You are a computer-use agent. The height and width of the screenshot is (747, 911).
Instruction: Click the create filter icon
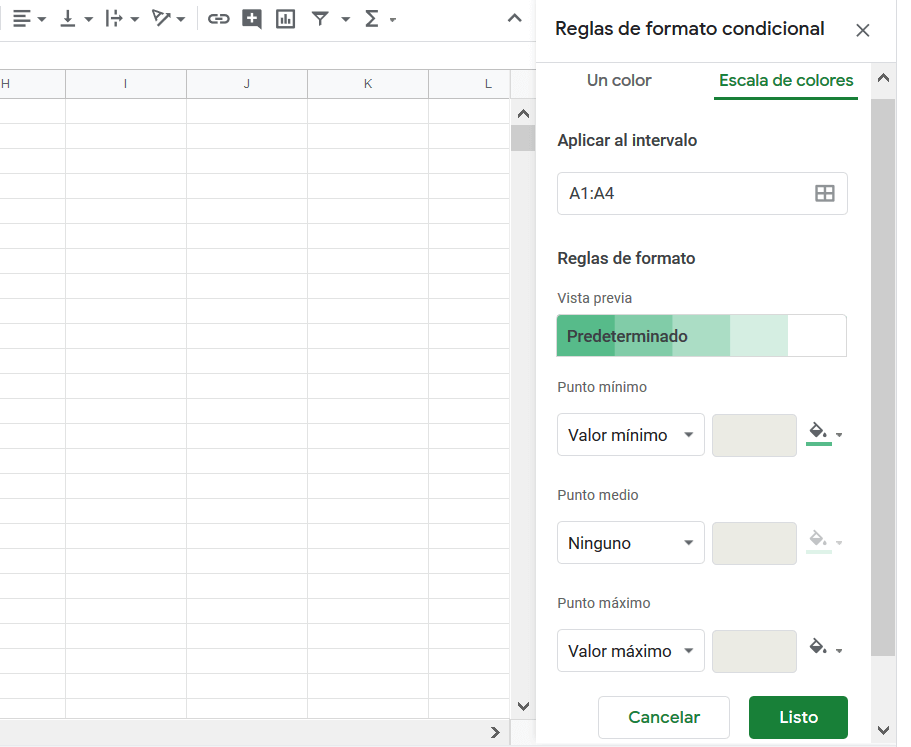pos(320,19)
